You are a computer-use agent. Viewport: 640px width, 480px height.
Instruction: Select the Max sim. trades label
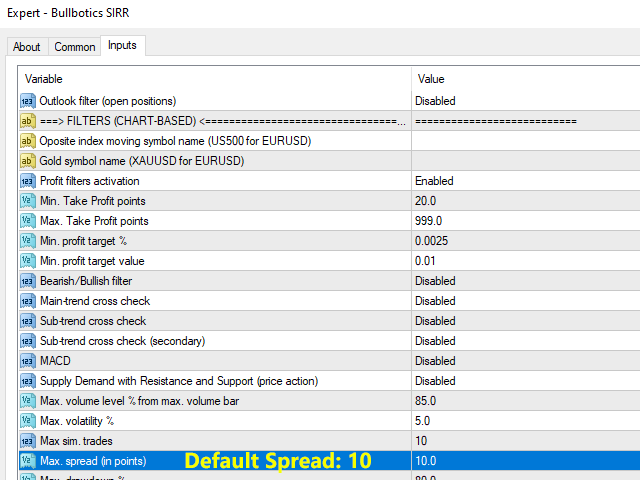[x=76, y=441]
